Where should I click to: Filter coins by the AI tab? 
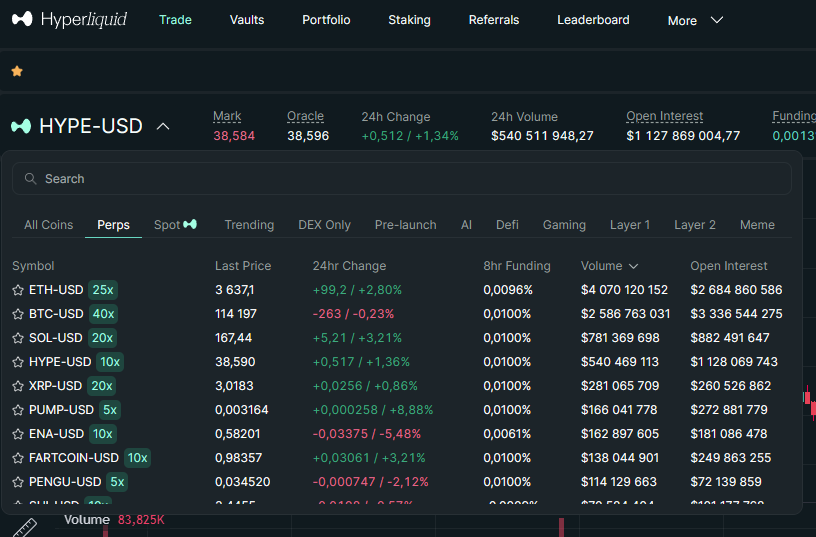tap(466, 225)
